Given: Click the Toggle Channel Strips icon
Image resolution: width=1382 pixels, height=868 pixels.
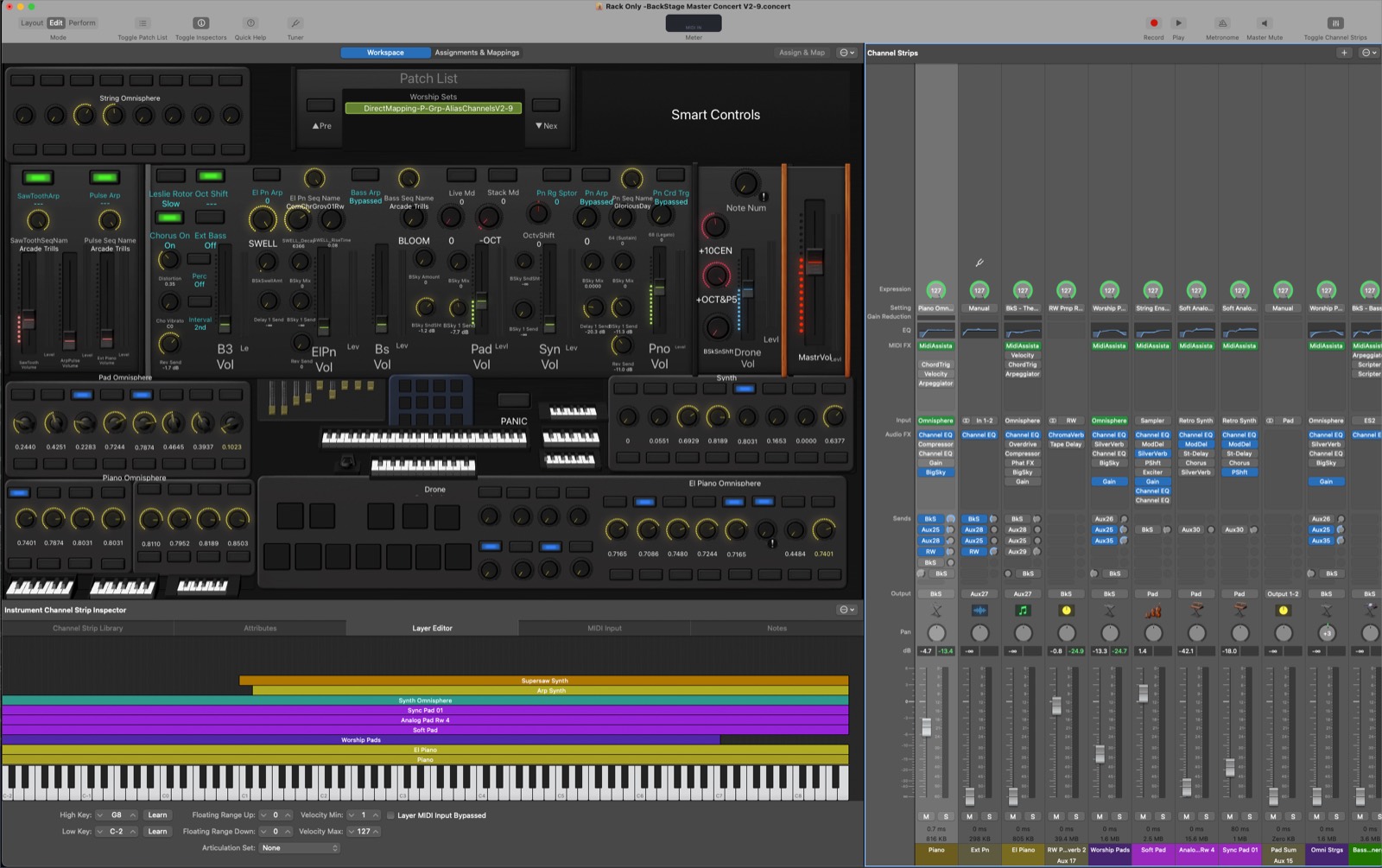Looking at the screenshot, I should [1335, 23].
